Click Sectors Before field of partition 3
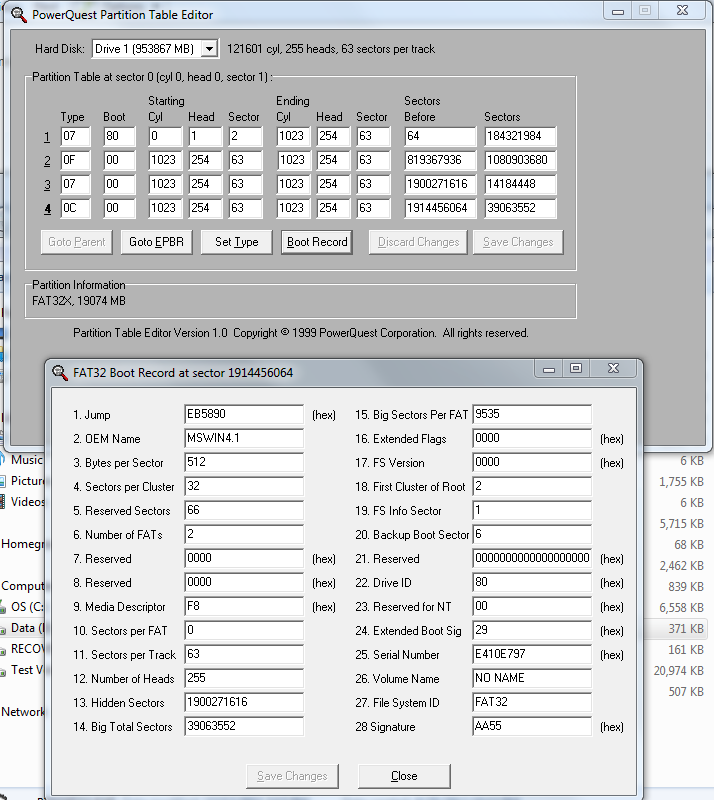Viewport: 714px width, 800px height. coord(439,185)
